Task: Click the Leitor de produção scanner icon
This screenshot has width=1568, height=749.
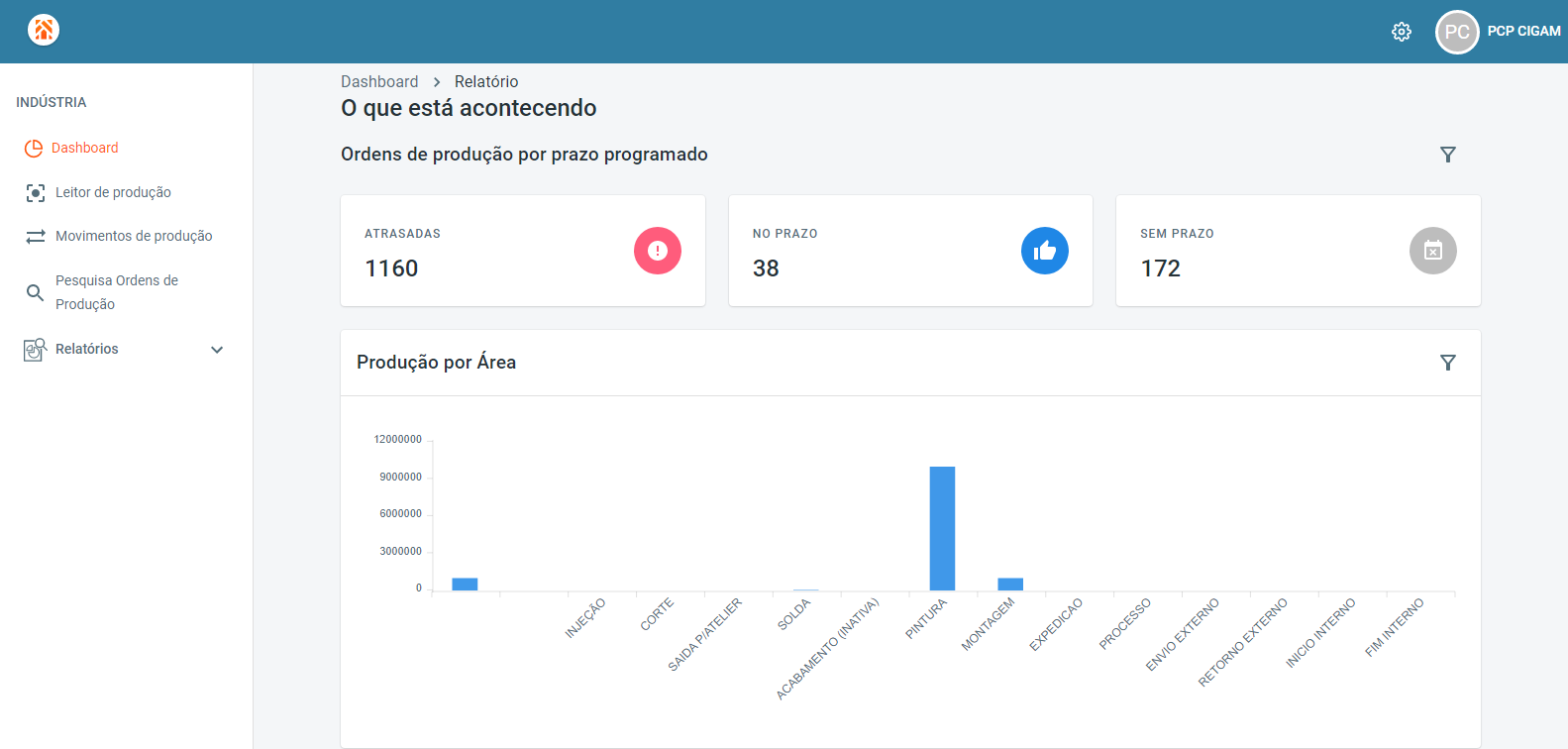Action: (x=36, y=193)
